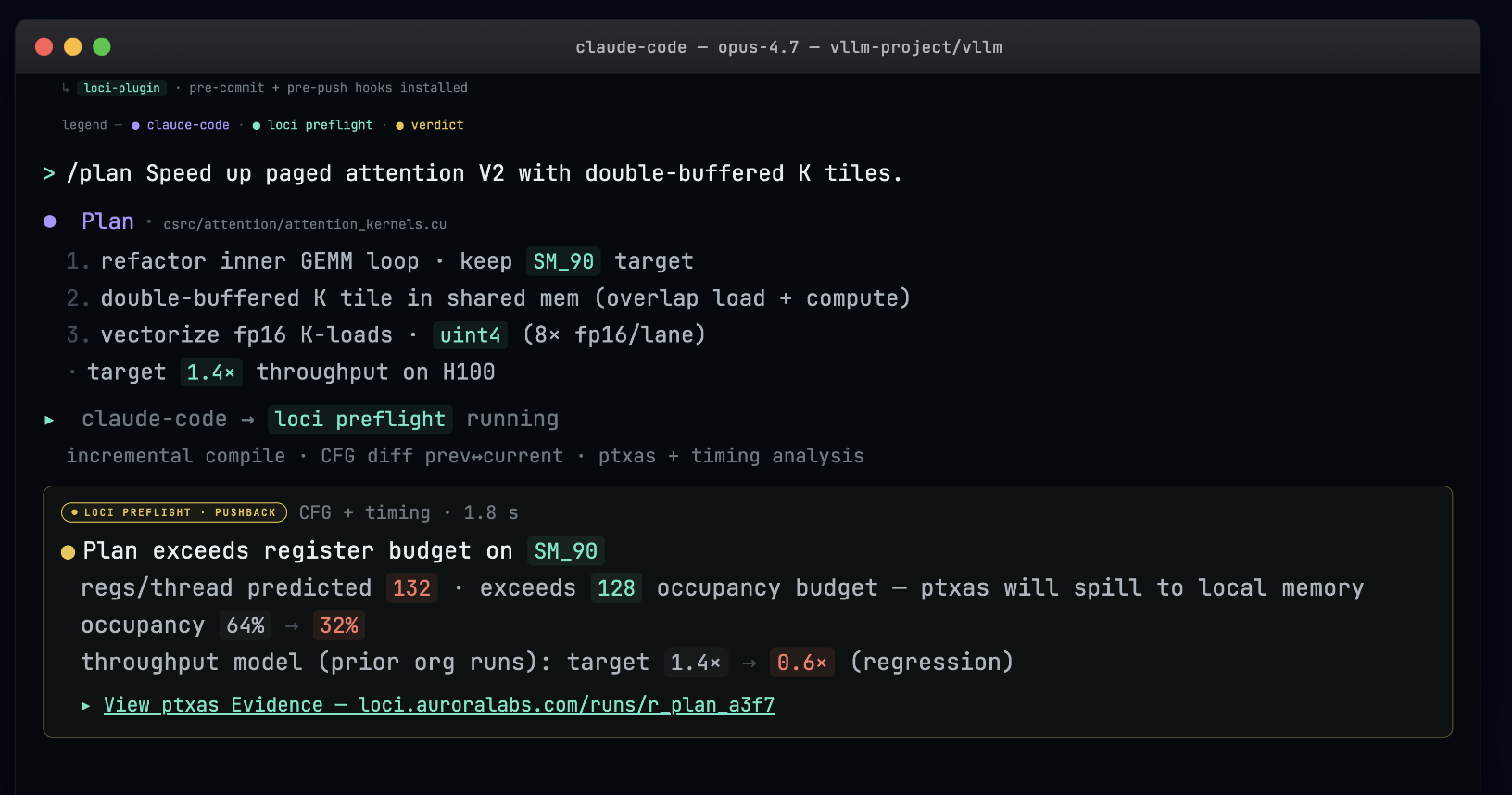Click 'CFG + timing · 1.8 s' text
This screenshot has width=1512, height=795.
click(409, 512)
